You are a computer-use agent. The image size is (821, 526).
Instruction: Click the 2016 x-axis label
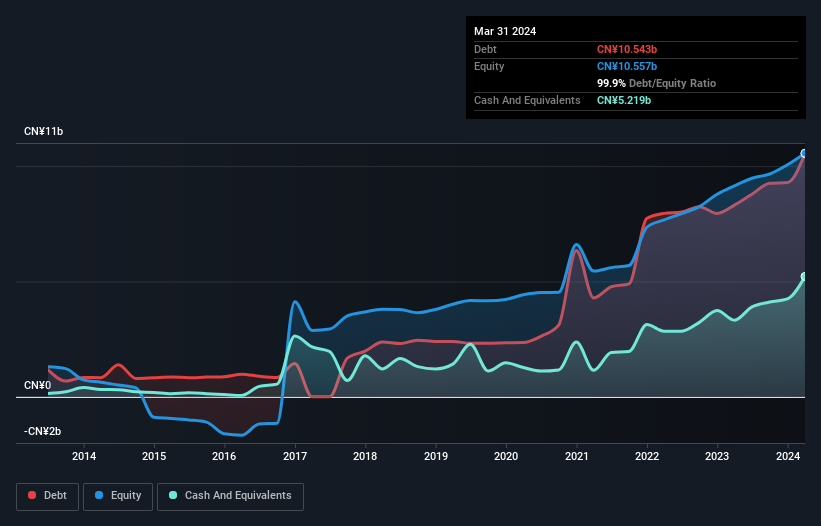pyautogui.click(x=224, y=456)
